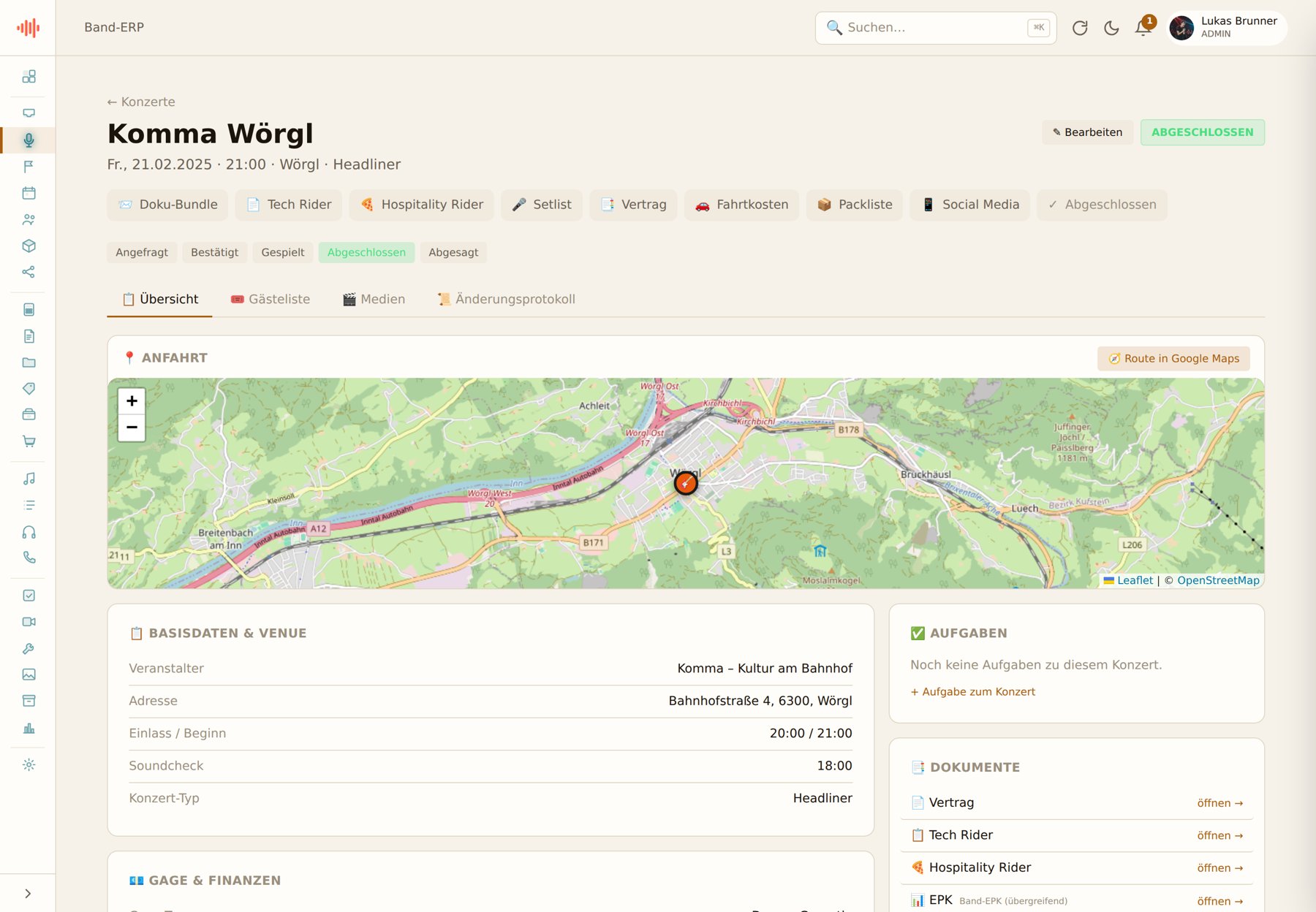
Task: Select the music note sidebar icon
Action: point(29,479)
